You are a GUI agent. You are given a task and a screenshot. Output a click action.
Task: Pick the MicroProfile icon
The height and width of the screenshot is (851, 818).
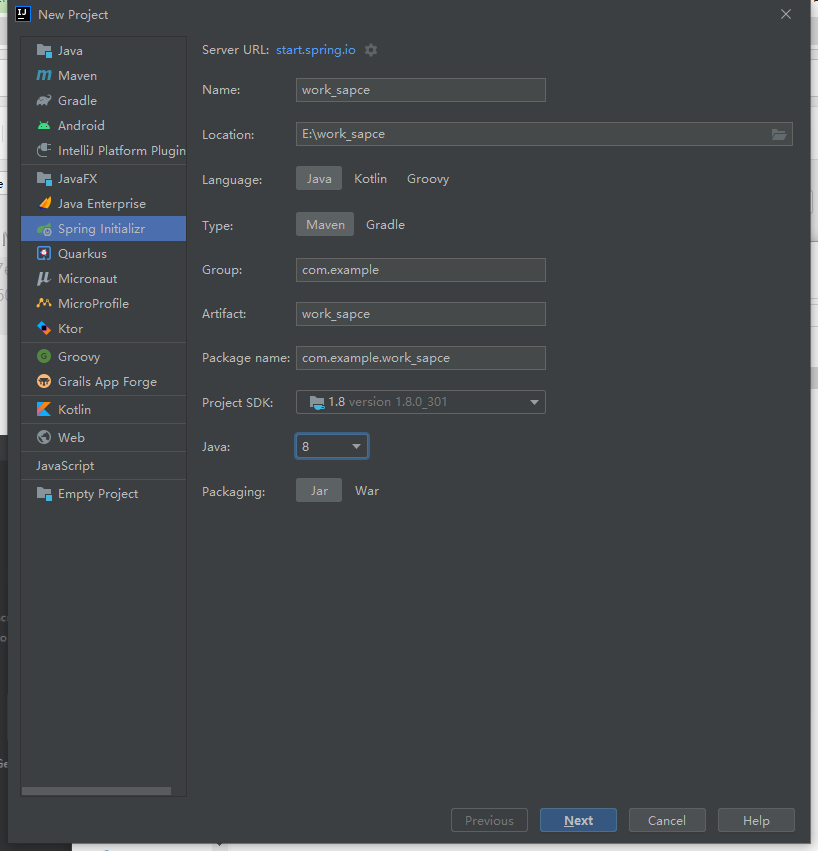[x=44, y=303]
